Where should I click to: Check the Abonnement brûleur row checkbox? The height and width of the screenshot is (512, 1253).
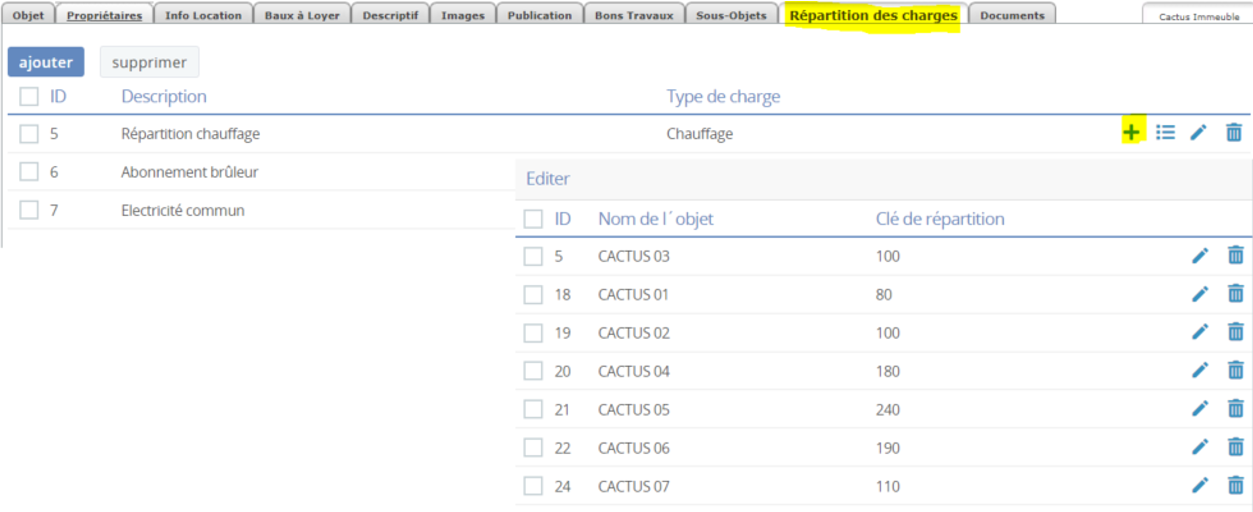tap(29, 172)
